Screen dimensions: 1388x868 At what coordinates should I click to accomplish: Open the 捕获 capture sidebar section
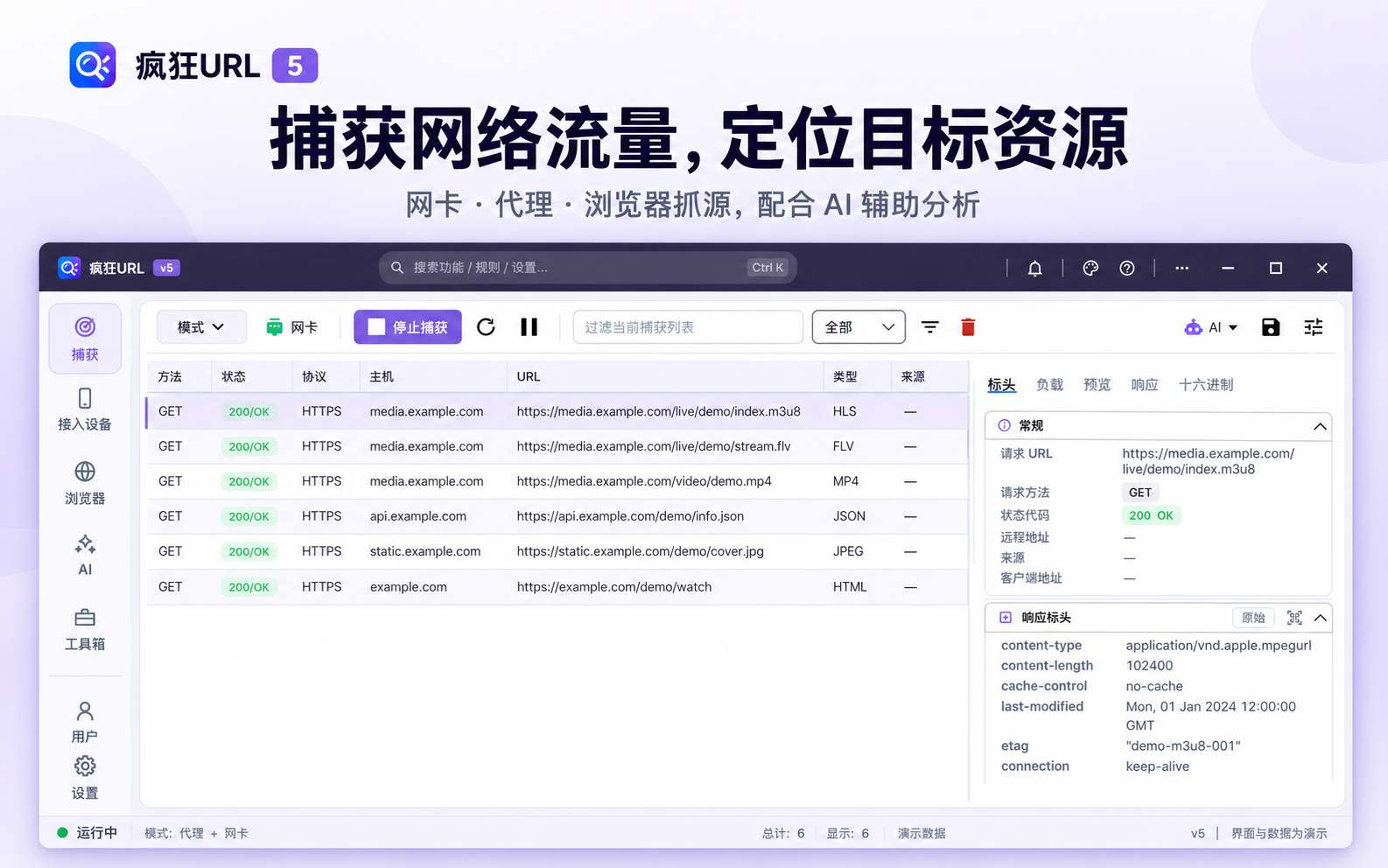[x=85, y=339]
